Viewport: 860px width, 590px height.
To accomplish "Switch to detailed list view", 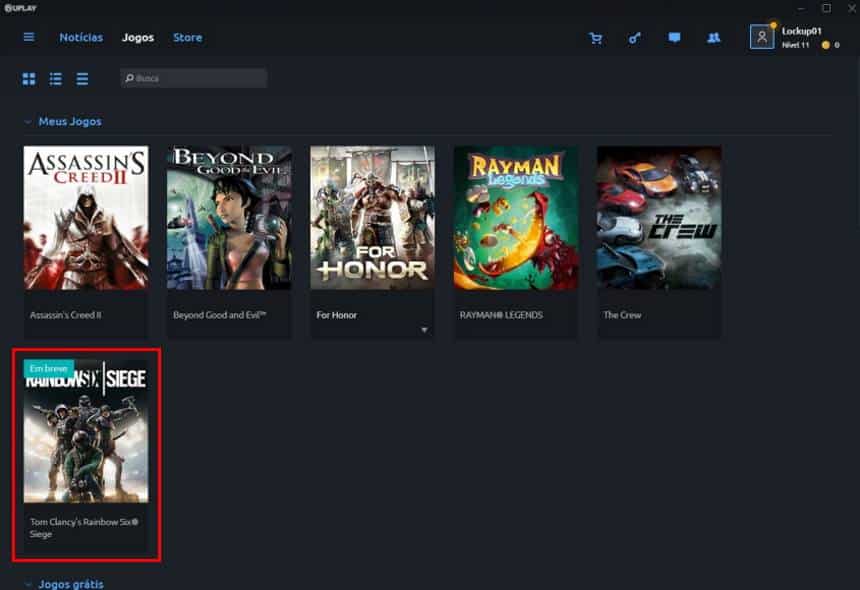I will coord(55,79).
